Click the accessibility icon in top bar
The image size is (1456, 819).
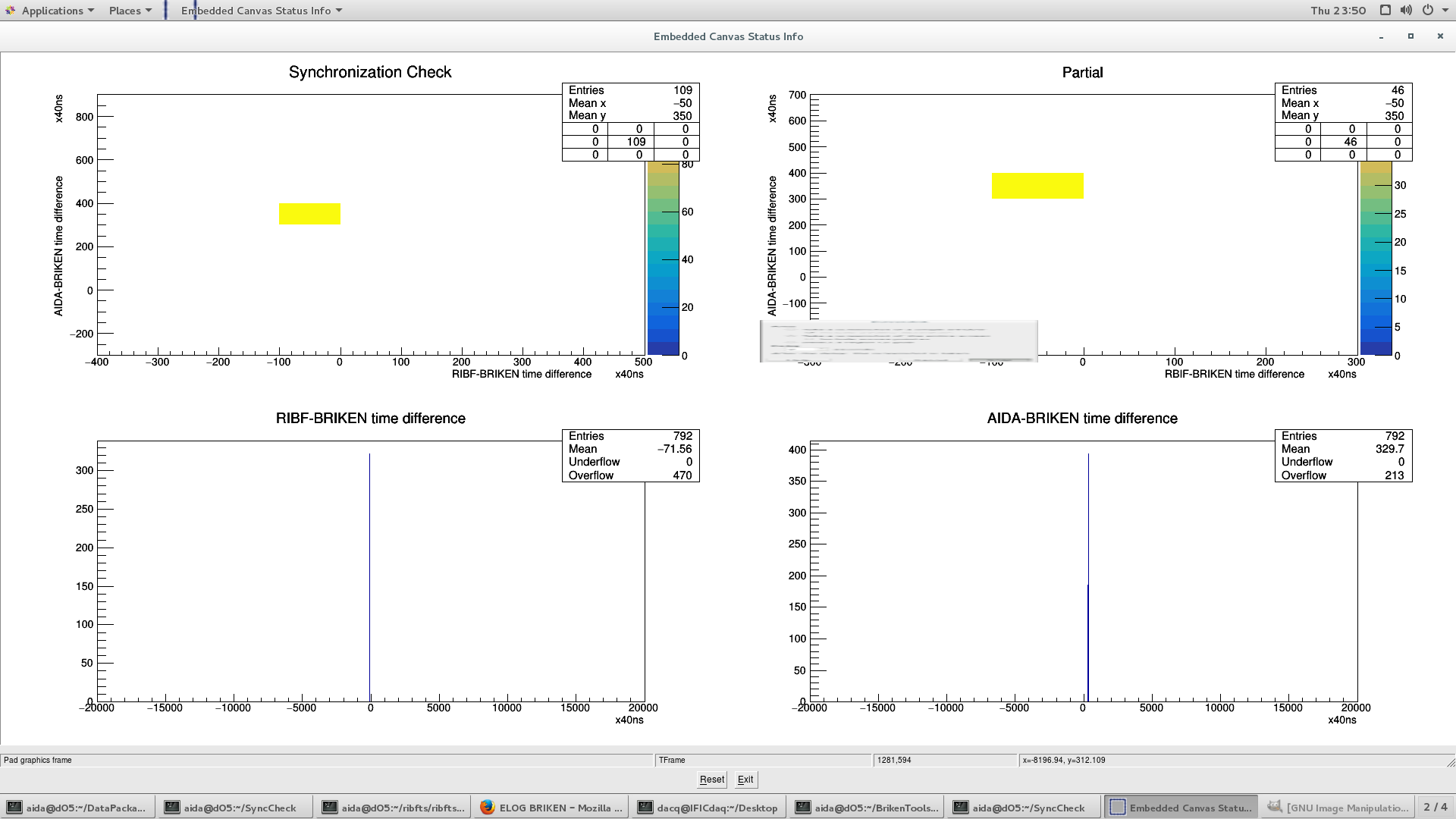1385,11
